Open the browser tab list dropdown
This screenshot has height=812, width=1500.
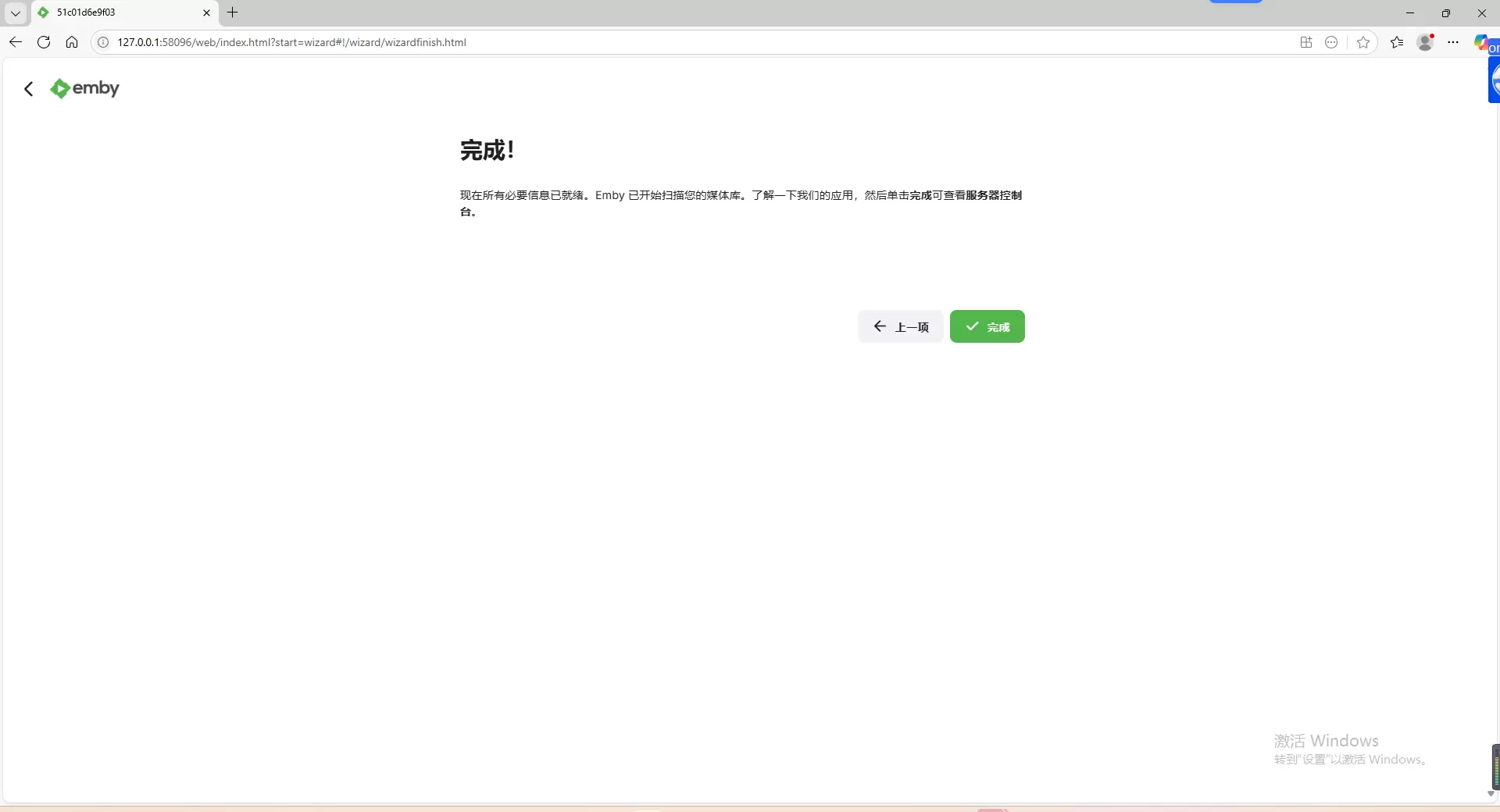tap(15, 12)
